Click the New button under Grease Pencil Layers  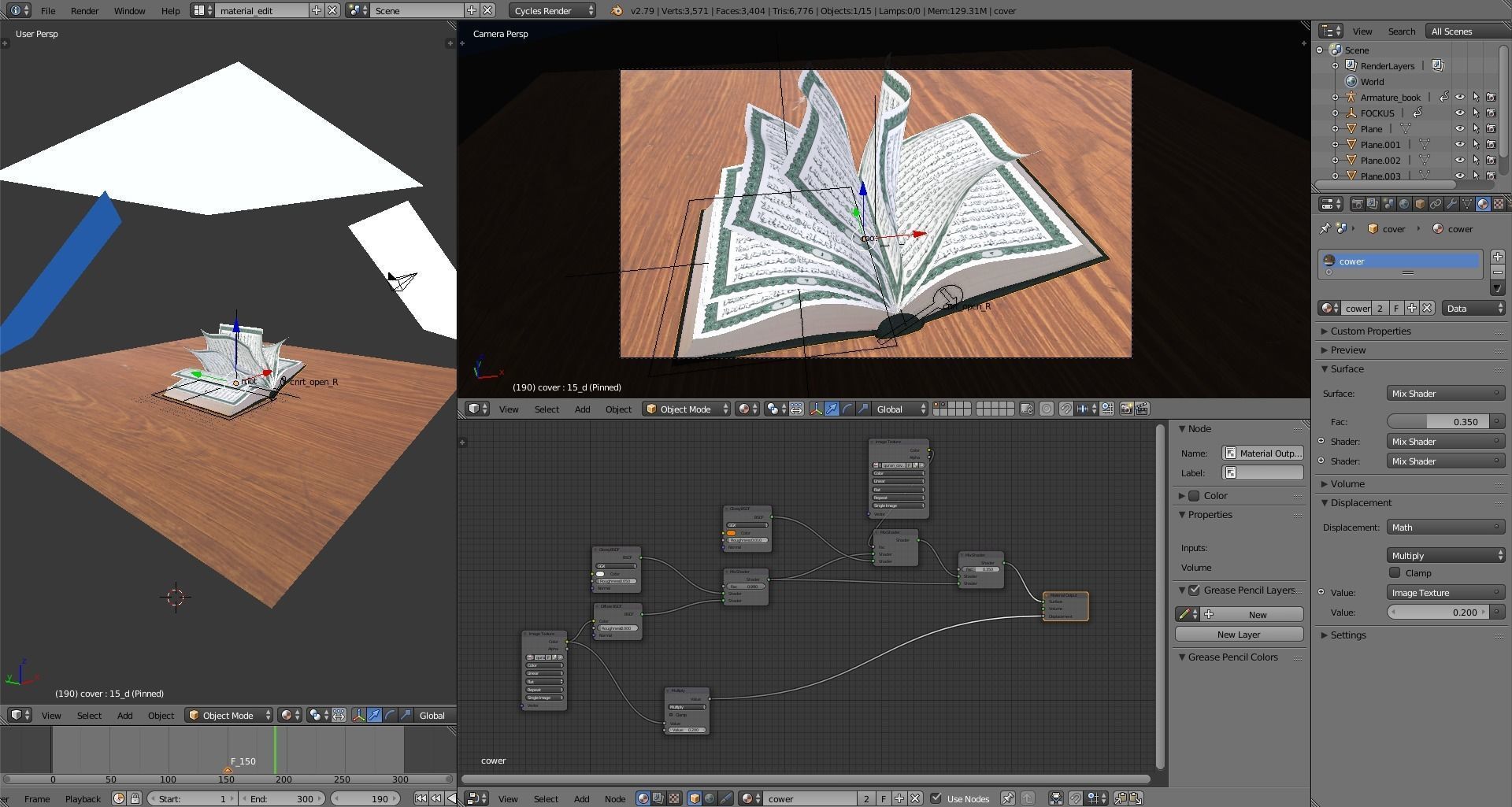(1252, 614)
